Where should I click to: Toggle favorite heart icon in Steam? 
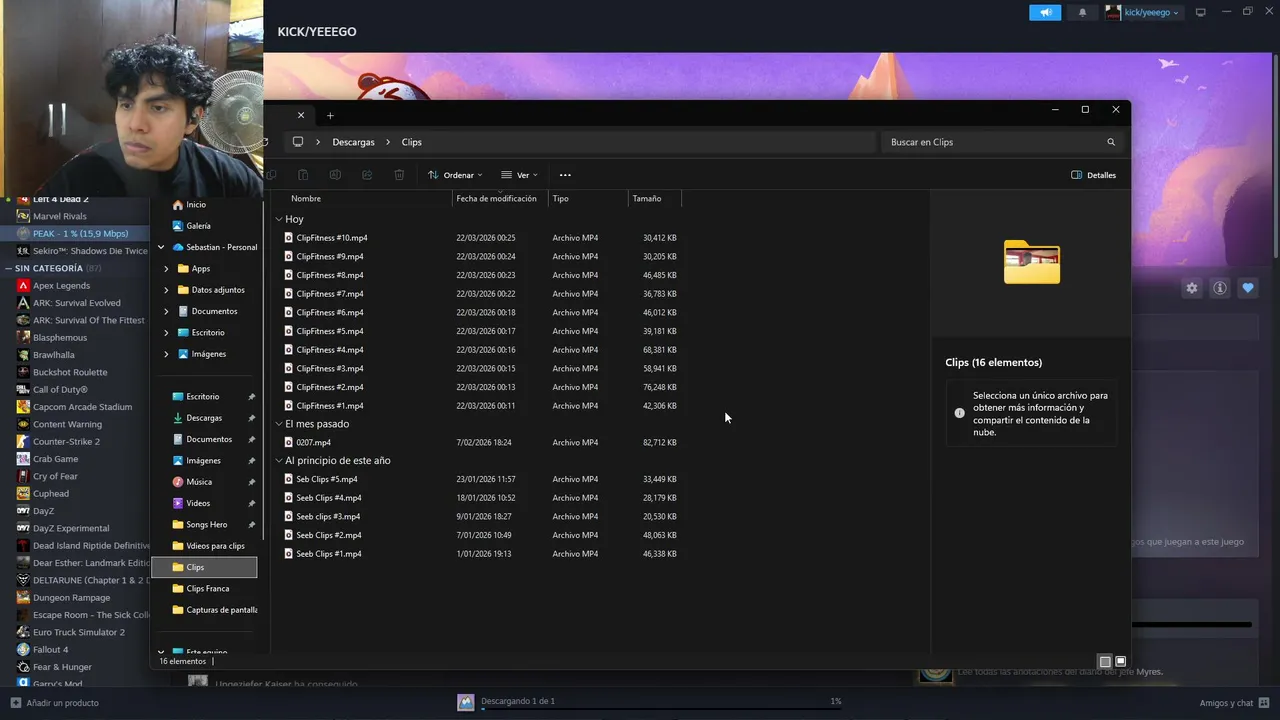coord(1248,288)
